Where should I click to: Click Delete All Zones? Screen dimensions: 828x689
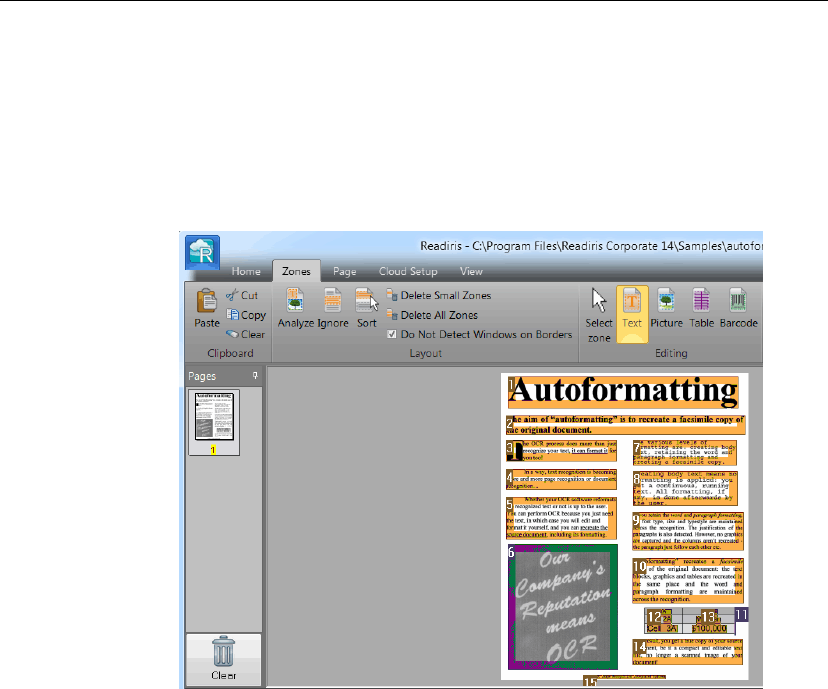pos(432,315)
